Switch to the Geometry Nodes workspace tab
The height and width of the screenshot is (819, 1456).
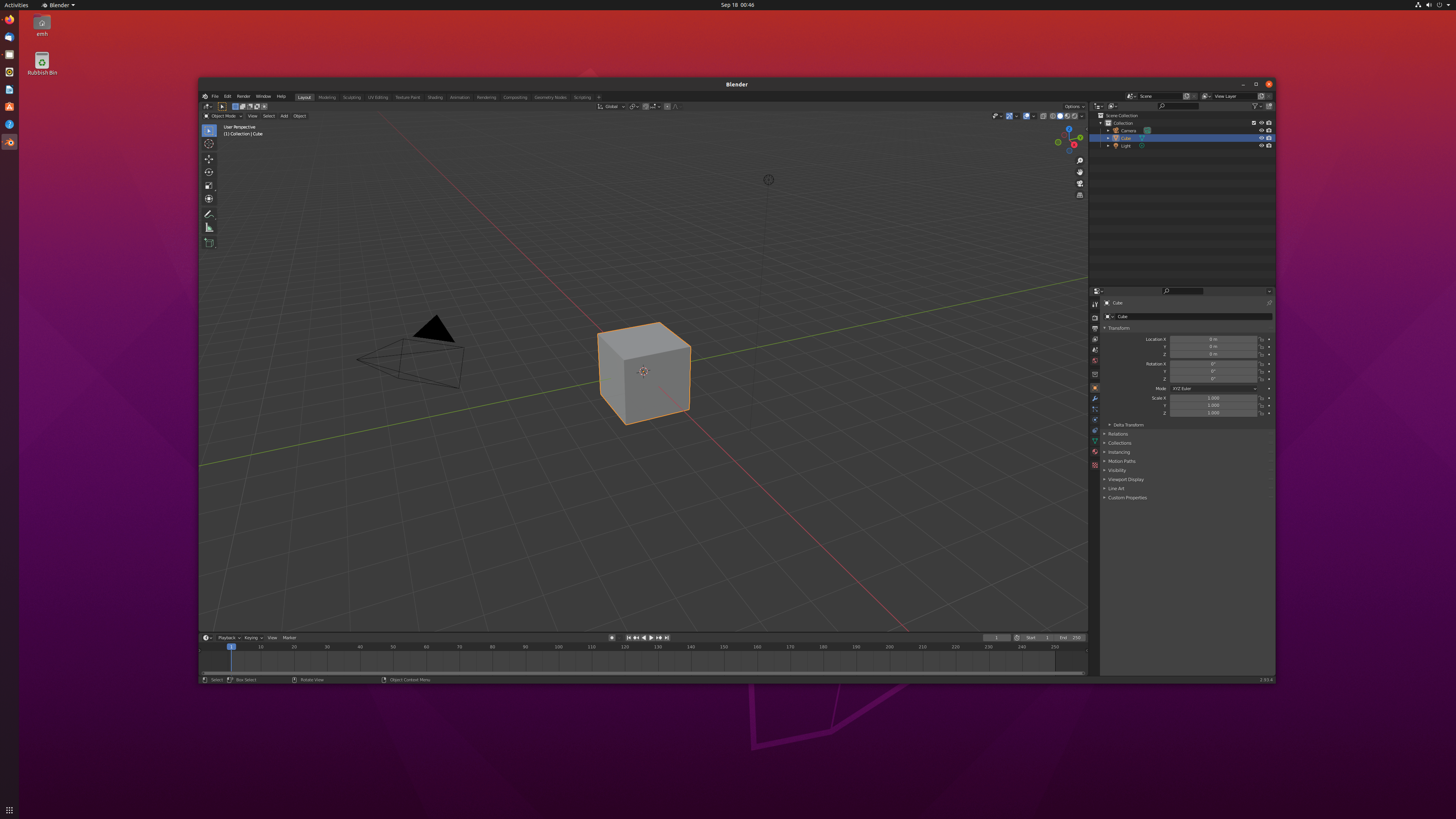[550, 97]
